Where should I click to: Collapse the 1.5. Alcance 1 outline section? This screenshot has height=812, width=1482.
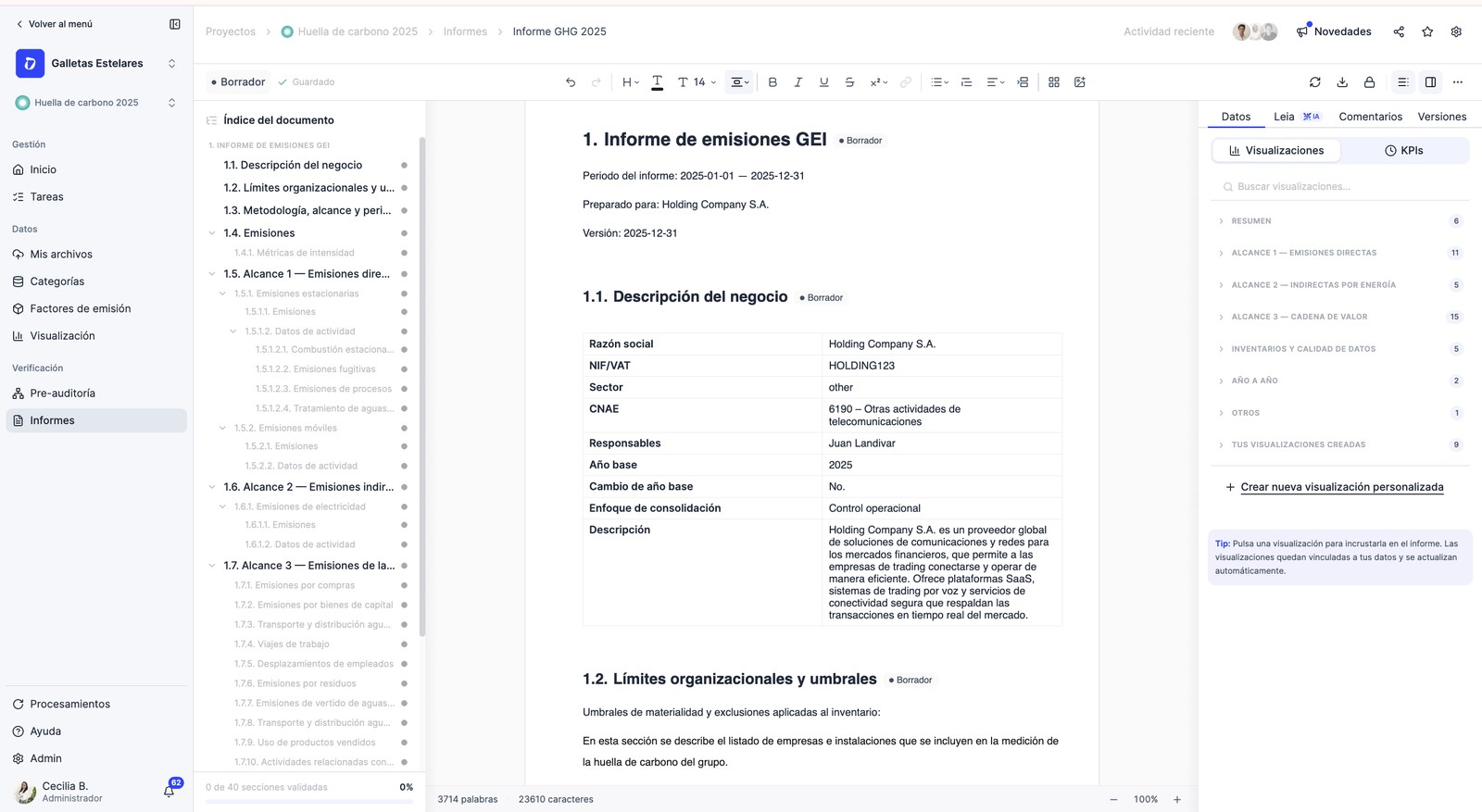[x=212, y=274]
